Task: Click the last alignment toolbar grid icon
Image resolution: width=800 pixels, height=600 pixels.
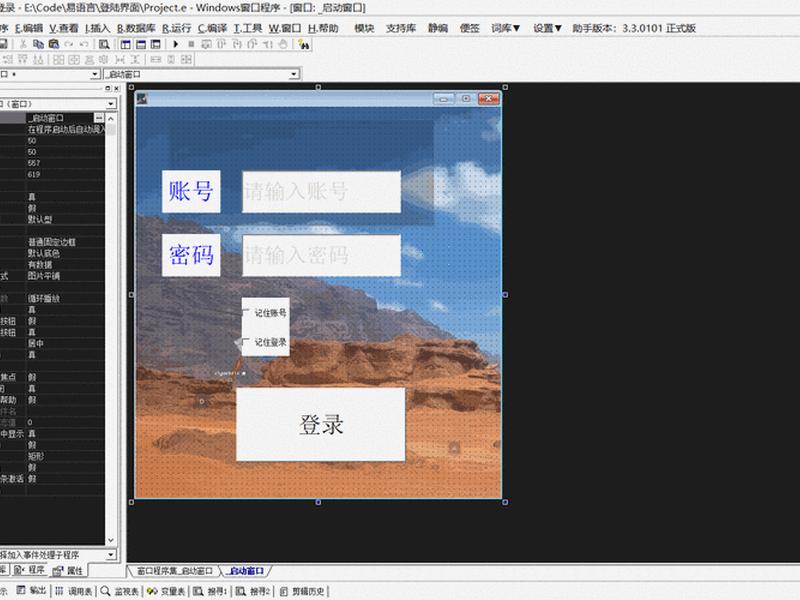Action: point(186,60)
